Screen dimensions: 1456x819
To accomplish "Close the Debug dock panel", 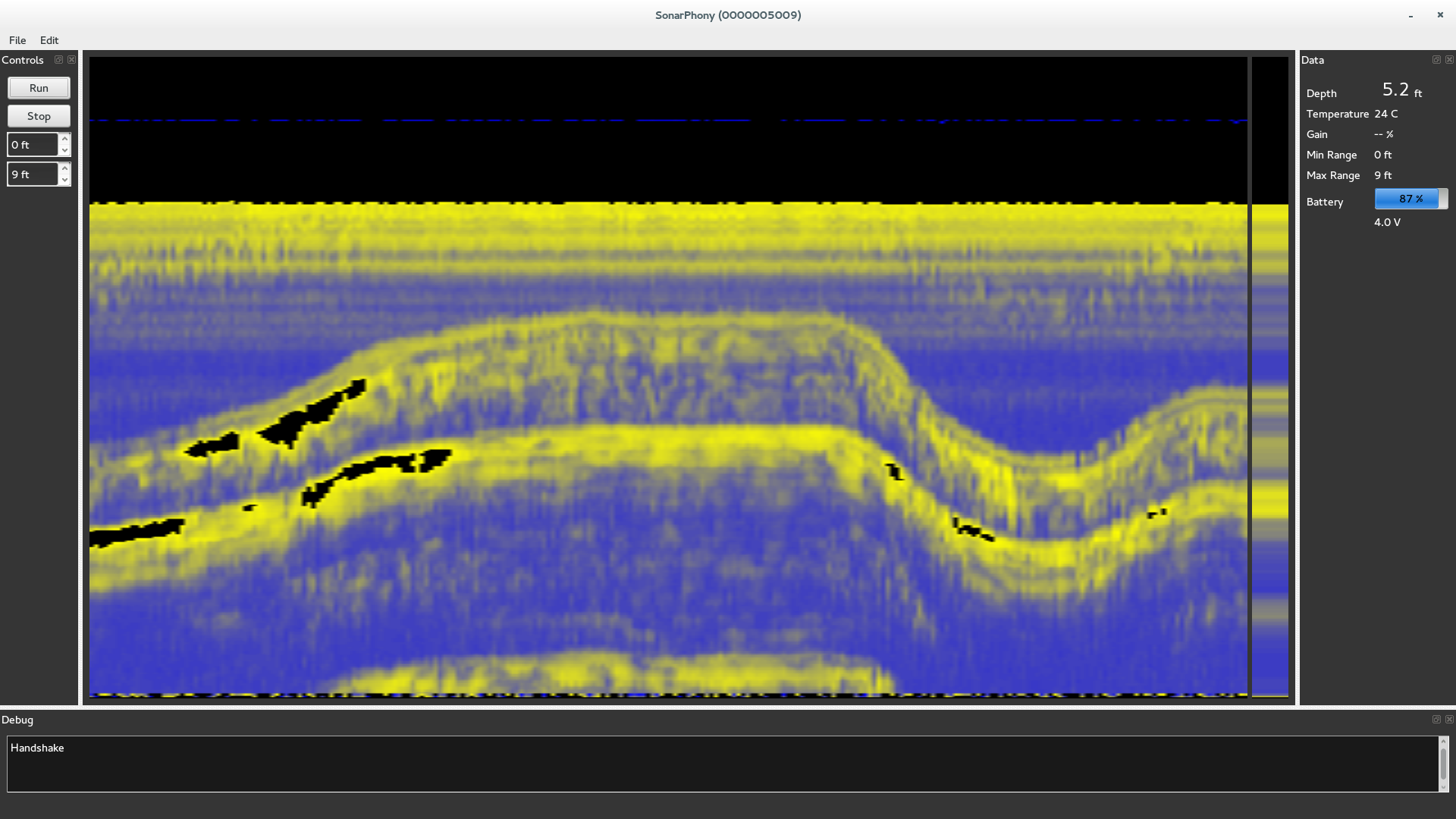I will [1449, 720].
